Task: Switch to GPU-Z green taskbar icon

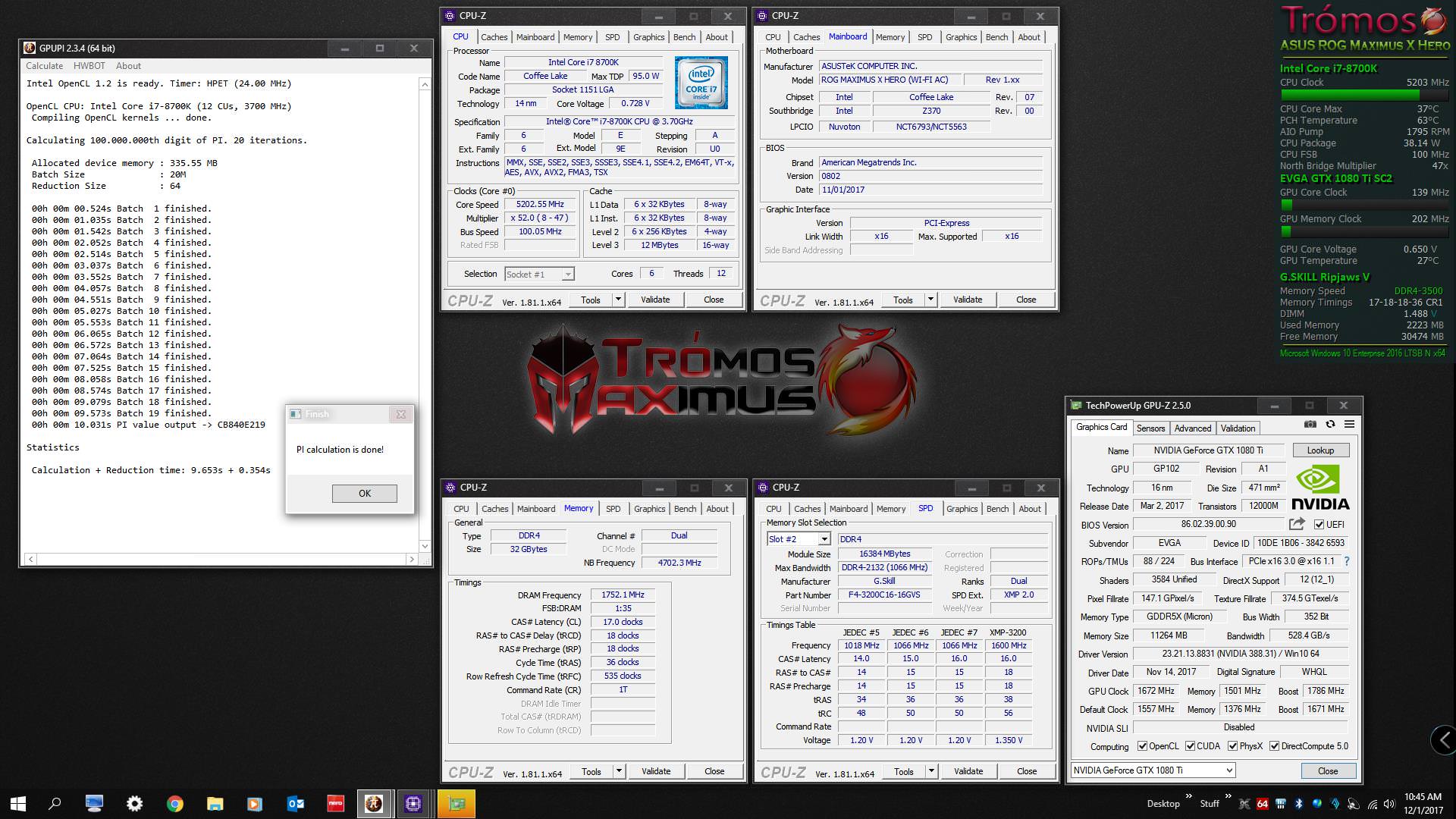Action: pyautogui.click(x=456, y=804)
